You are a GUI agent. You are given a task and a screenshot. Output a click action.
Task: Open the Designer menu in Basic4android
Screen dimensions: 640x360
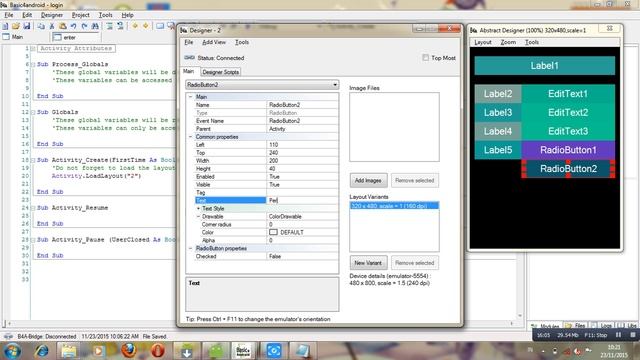[52, 15]
